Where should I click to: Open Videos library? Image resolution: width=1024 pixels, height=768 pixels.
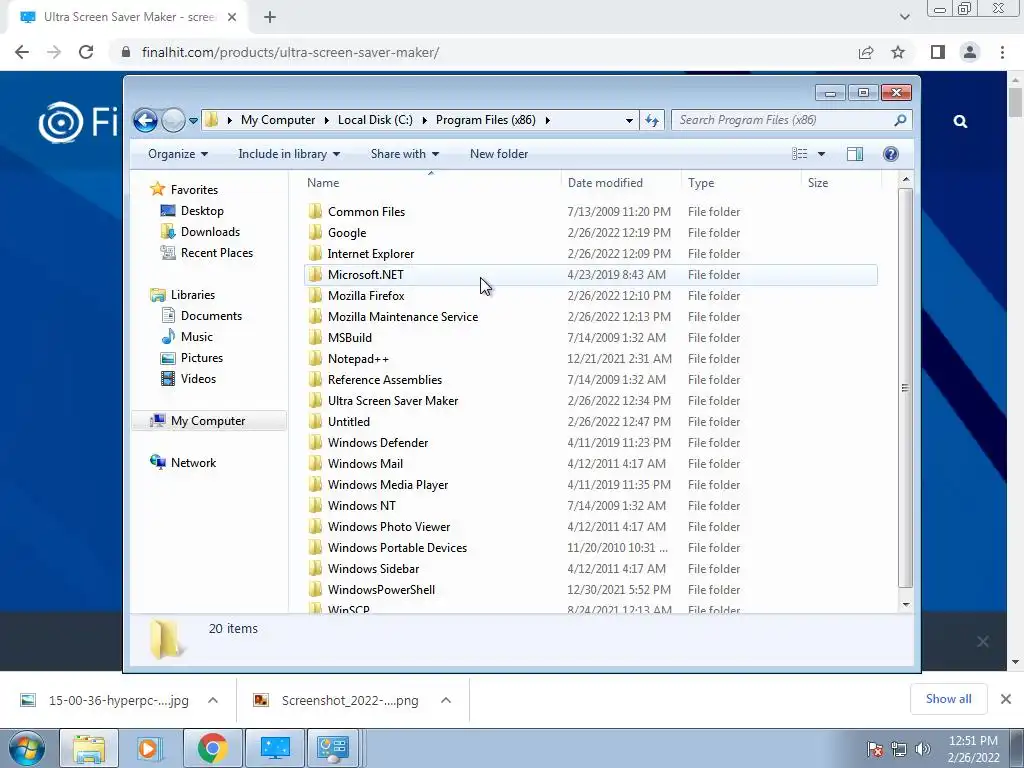(x=198, y=379)
